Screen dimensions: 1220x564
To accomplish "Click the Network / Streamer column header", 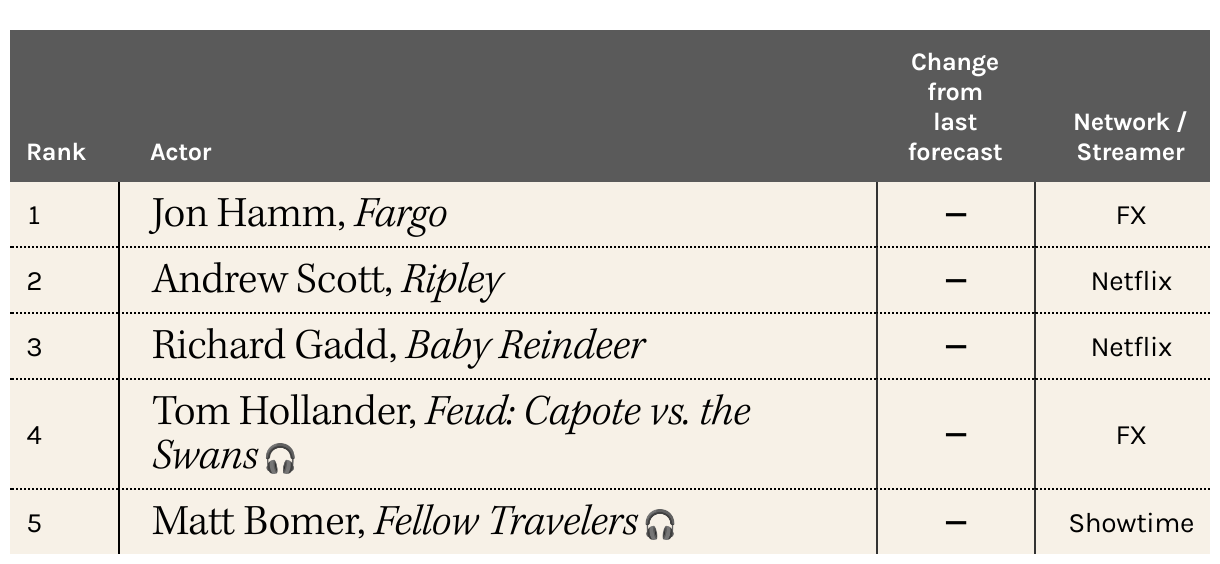I will [x=1130, y=137].
